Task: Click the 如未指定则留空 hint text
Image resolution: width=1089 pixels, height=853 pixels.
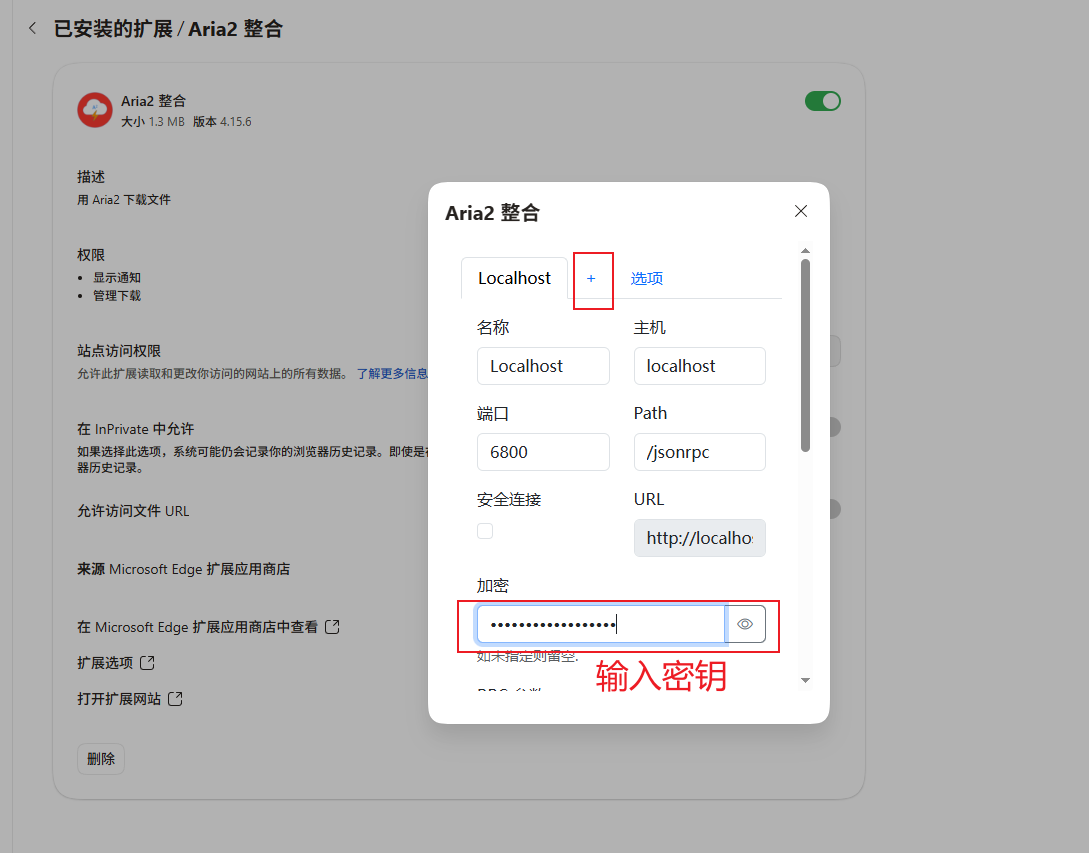Action: 527,656
